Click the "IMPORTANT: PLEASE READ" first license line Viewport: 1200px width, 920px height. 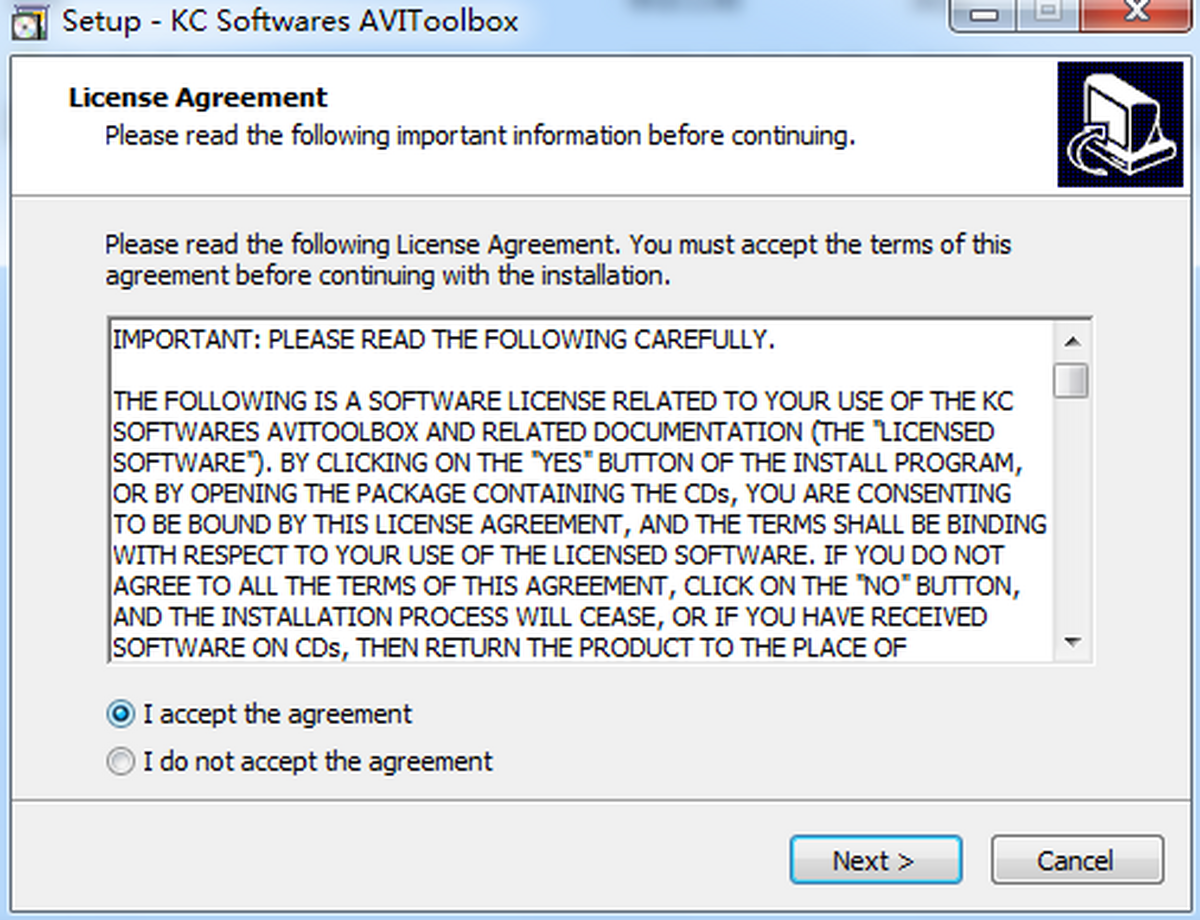[444, 339]
